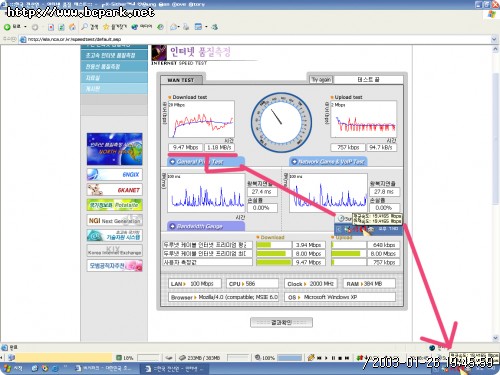
Task: Select the Clock 2000 MHz info box
Action: tap(311, 284)
